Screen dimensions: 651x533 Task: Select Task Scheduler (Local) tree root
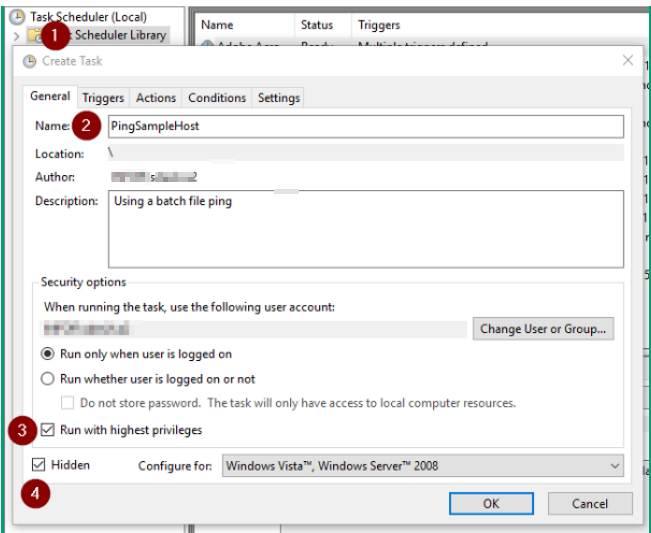point(88,17)
